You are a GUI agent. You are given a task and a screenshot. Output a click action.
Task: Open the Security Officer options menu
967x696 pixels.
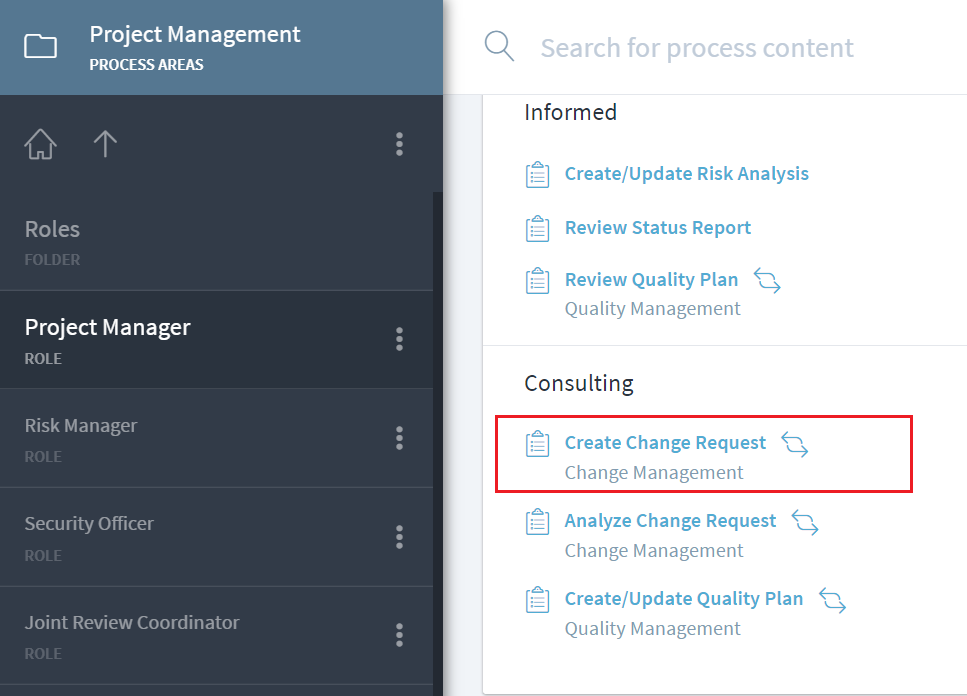pyautogui.click(x=399, y=536)
